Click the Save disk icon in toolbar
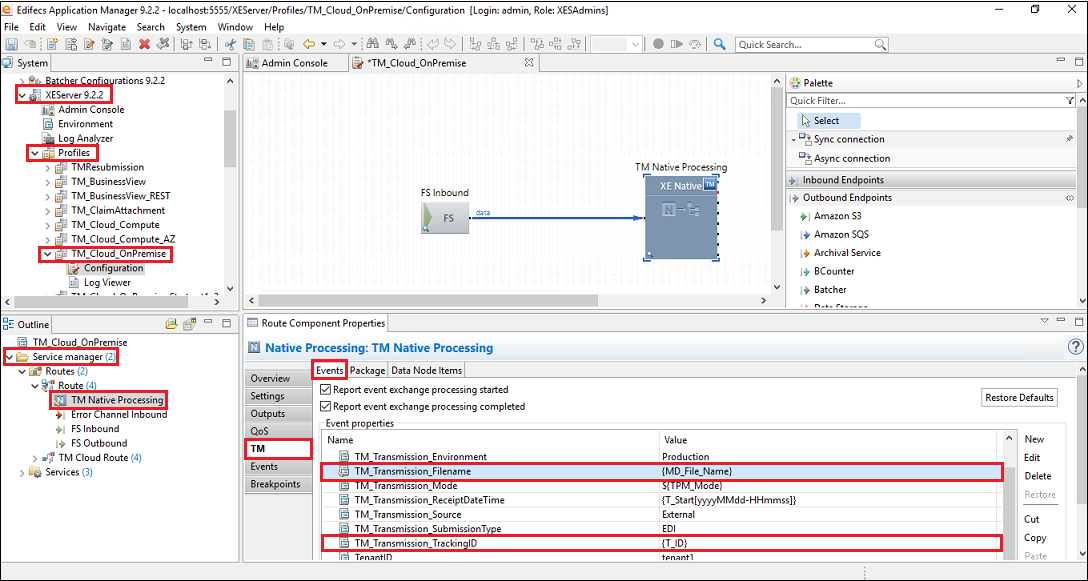The image size is (1088, 581). (x=12, y=44)
